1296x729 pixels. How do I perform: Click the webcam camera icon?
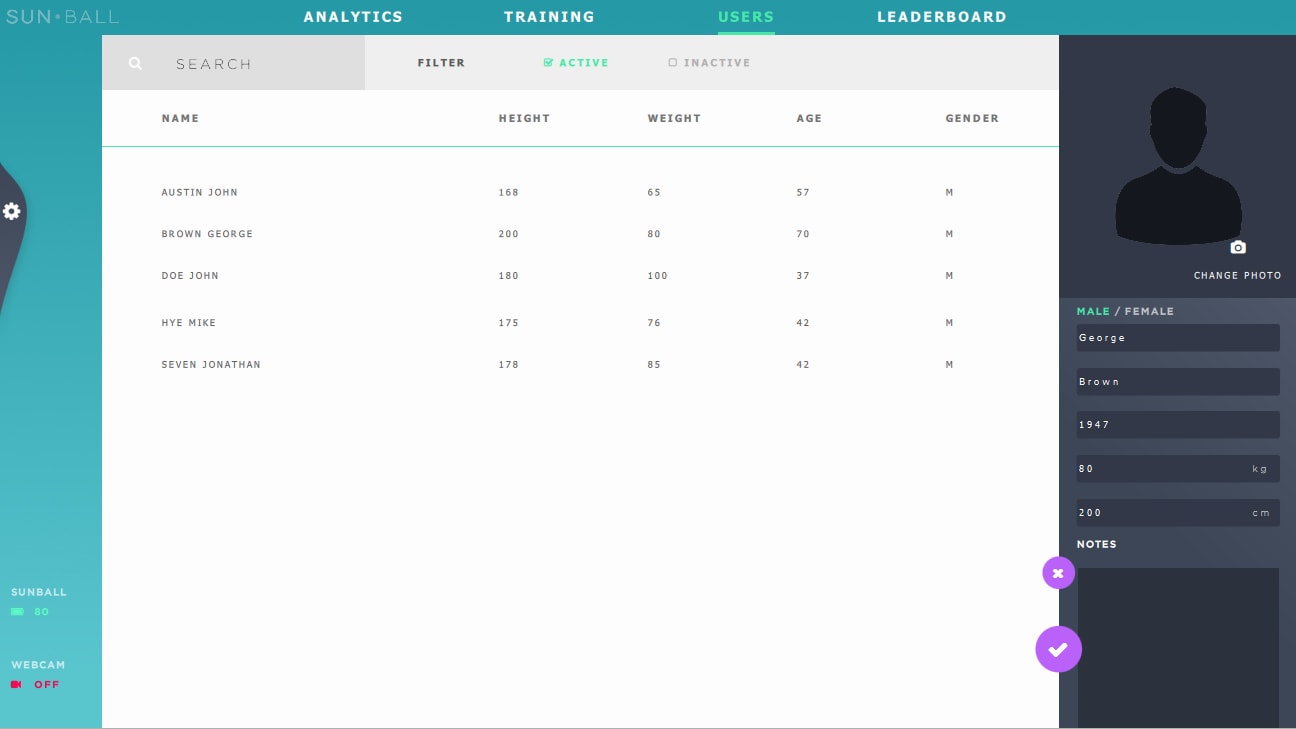16,685
